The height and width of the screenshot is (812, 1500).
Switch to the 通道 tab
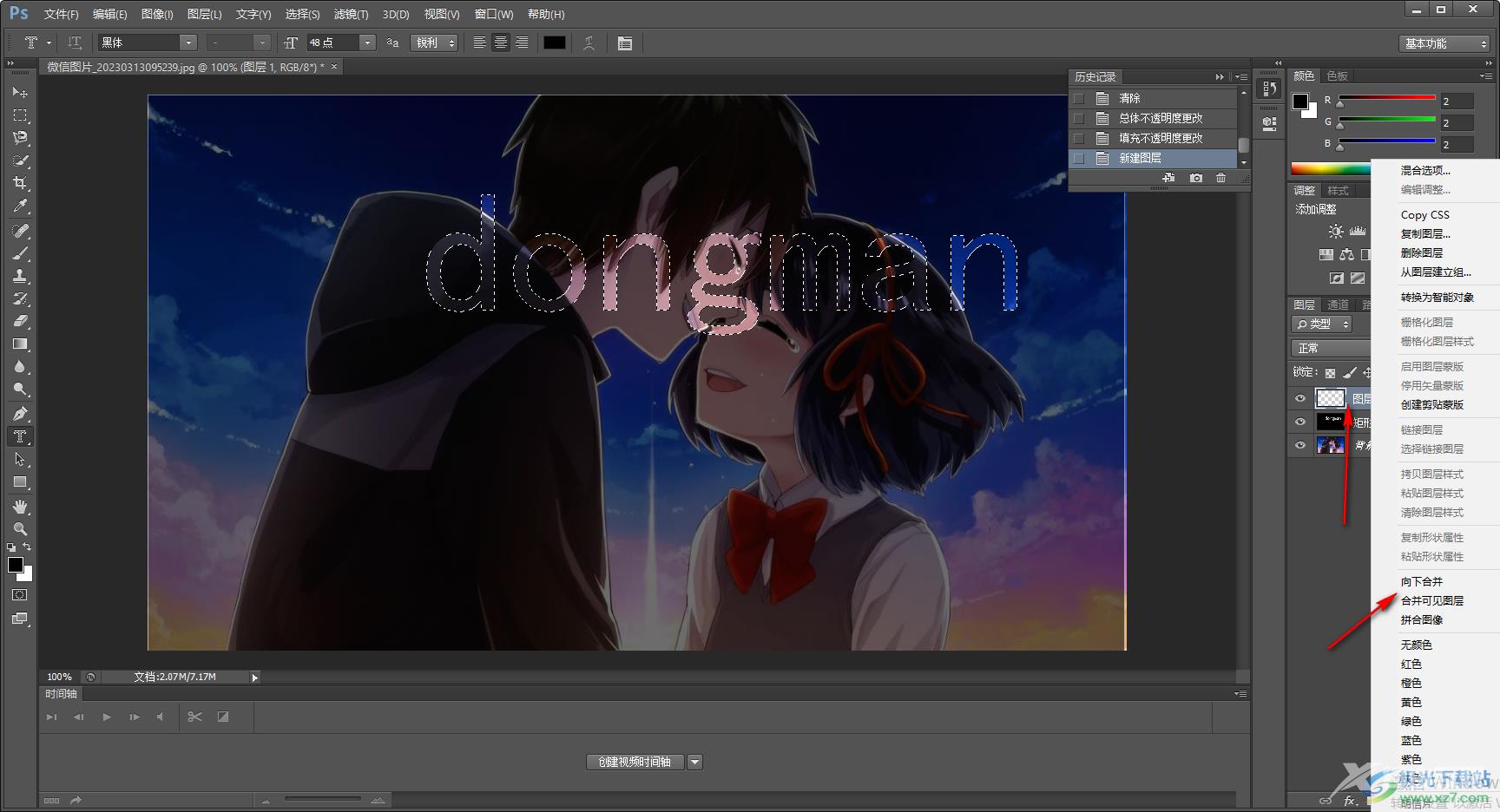click(1339, 304)
